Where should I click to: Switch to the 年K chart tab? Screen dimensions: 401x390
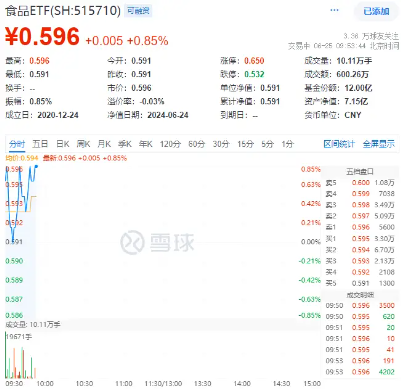coord(146,144)
